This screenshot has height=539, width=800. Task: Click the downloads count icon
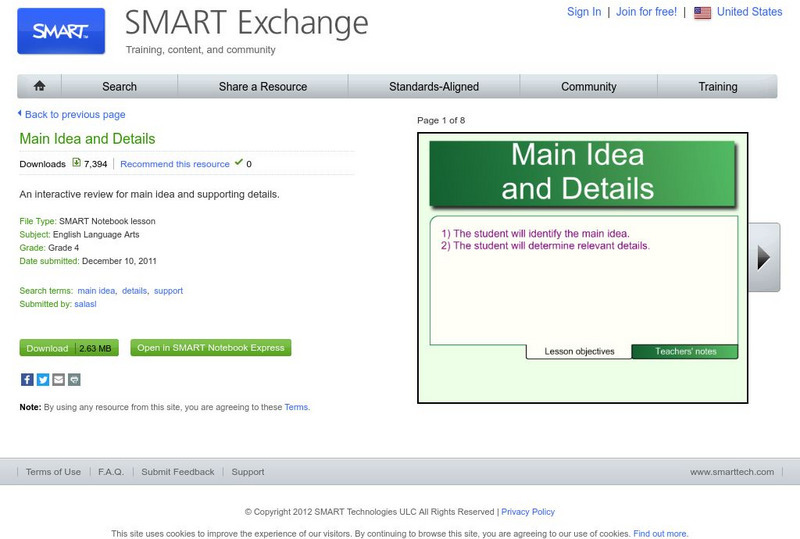pos(77,163)
